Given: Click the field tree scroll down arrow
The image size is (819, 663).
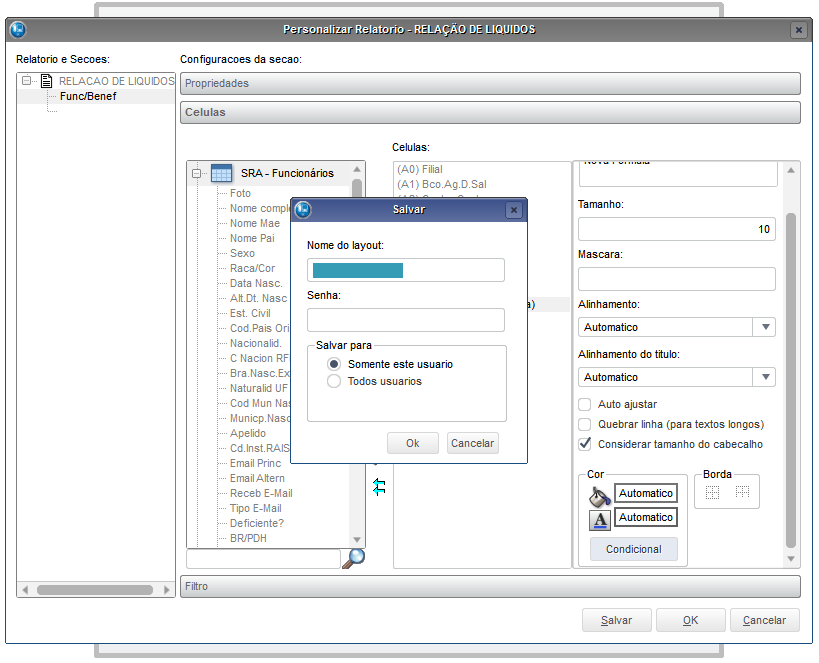Looking at the screenshot, I should tap(357, 540).
